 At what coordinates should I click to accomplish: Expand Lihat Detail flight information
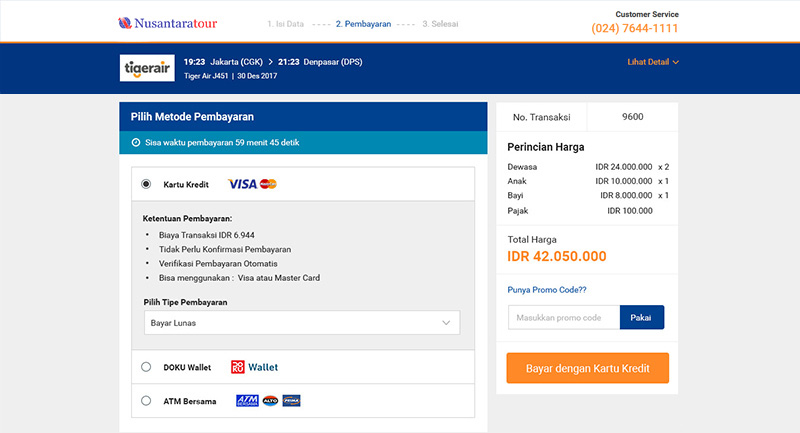[653, 62]
